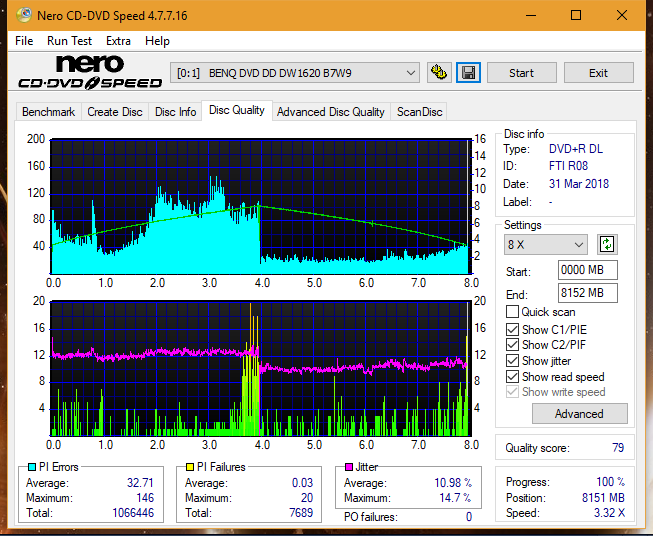Screen dimensions: 653x536
Task: Click the Nero app icon in title bar
Action: point(24,15)
